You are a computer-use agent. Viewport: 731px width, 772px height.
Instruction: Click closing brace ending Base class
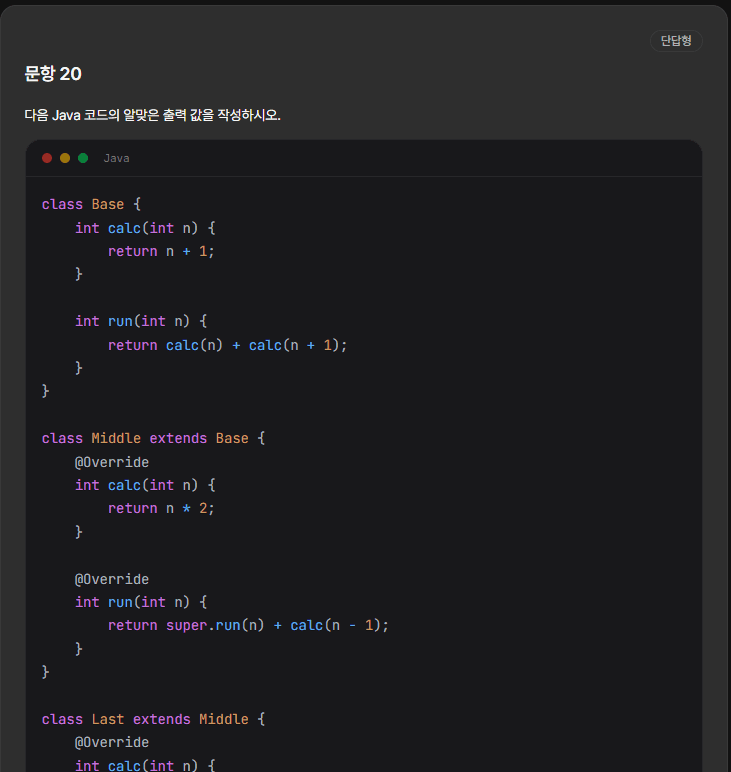point(45,391)
